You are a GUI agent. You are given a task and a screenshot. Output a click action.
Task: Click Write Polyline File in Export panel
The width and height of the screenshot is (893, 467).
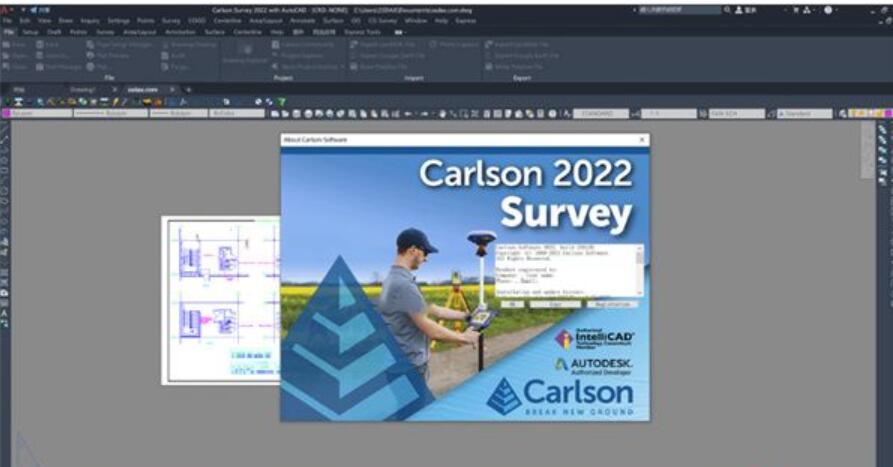pyautogui.click(x=515, y=67)
